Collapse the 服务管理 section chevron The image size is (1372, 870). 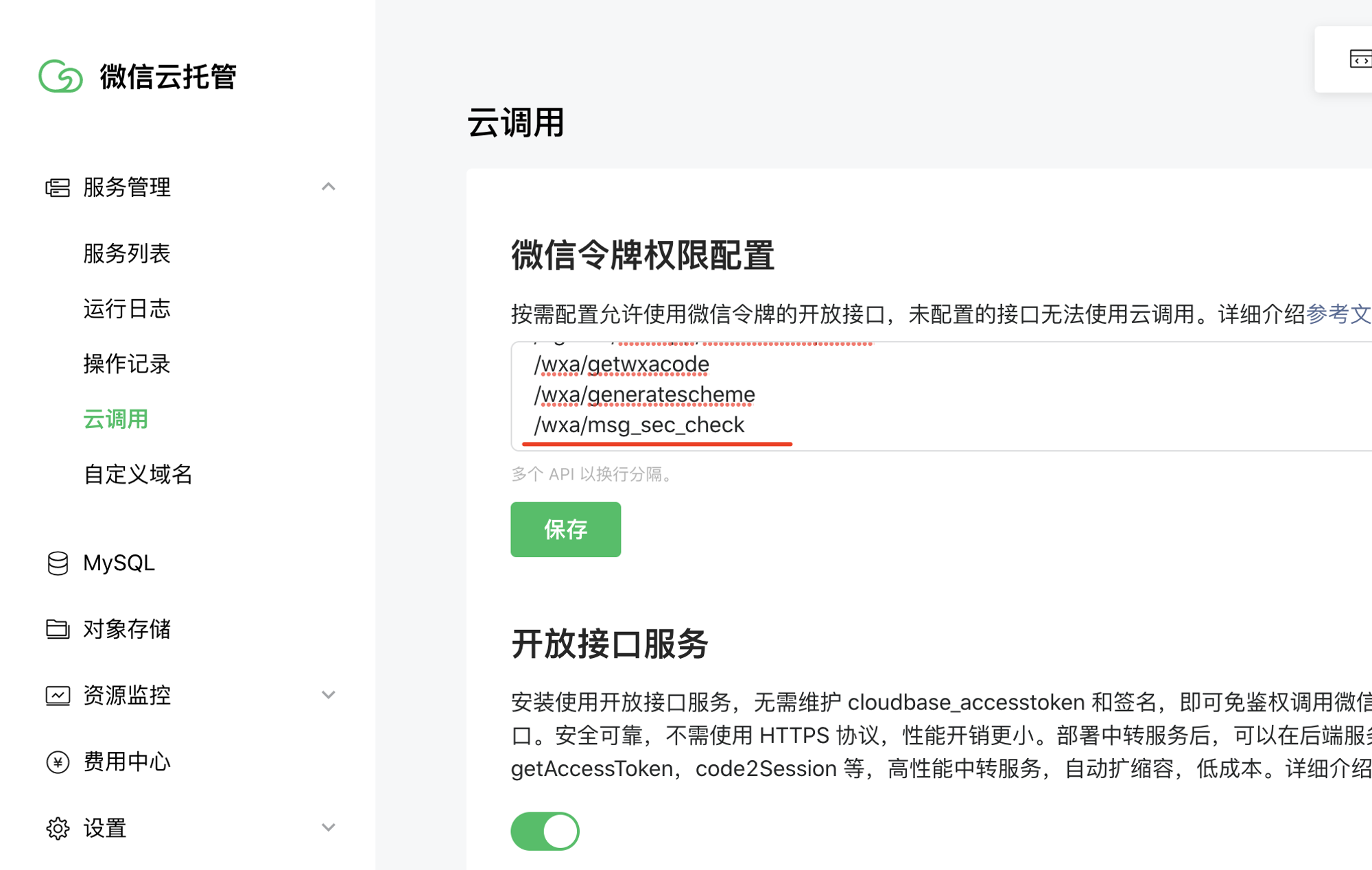point(329,187)
